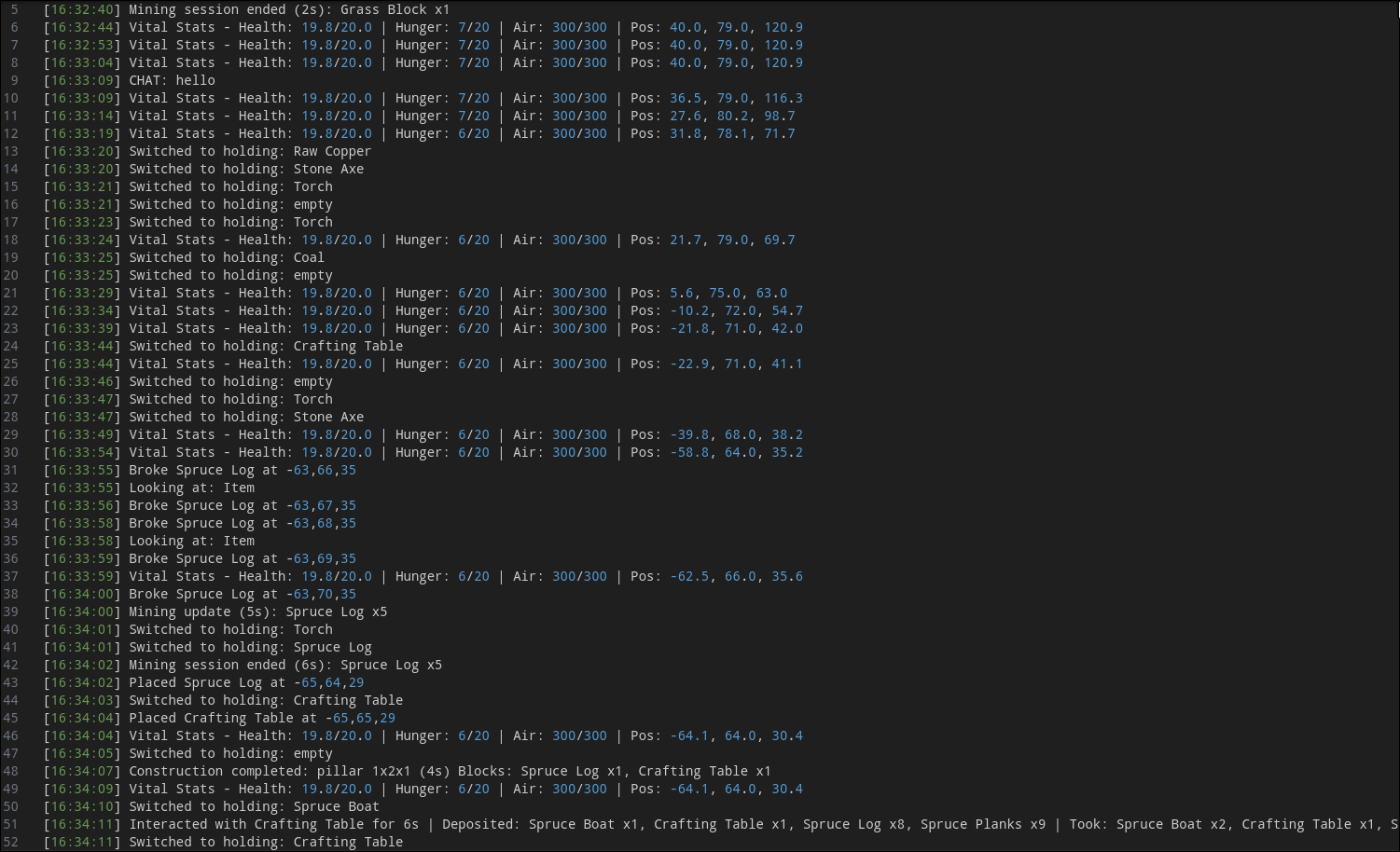Click timestamp 16:33:20 on Raw Copper line
This screenshot has width=1400, height=852.
[82, 151]
